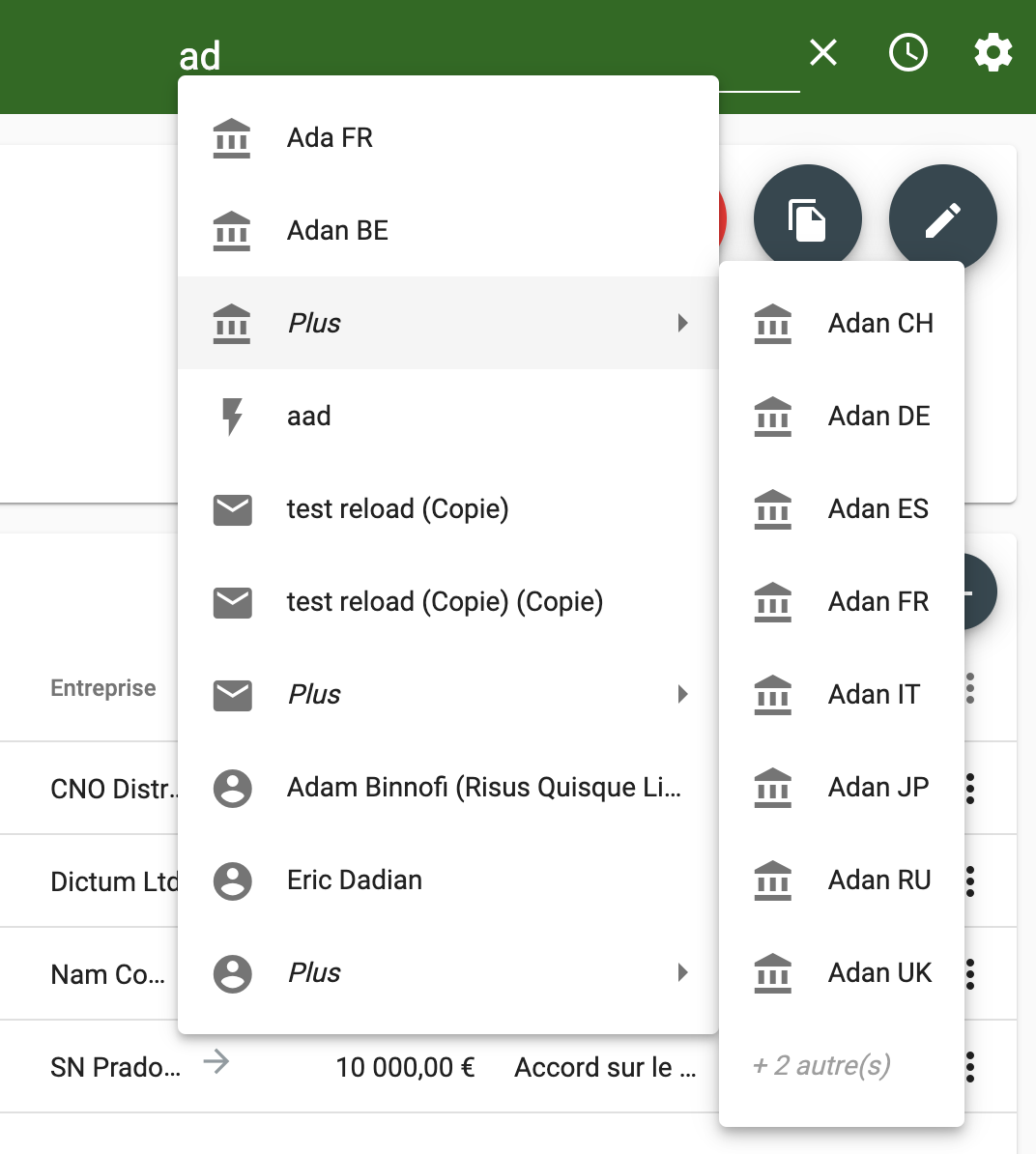Open three-dot menu for SN Prado row
The image size is (1036, 1154).
pos(970,1066)
